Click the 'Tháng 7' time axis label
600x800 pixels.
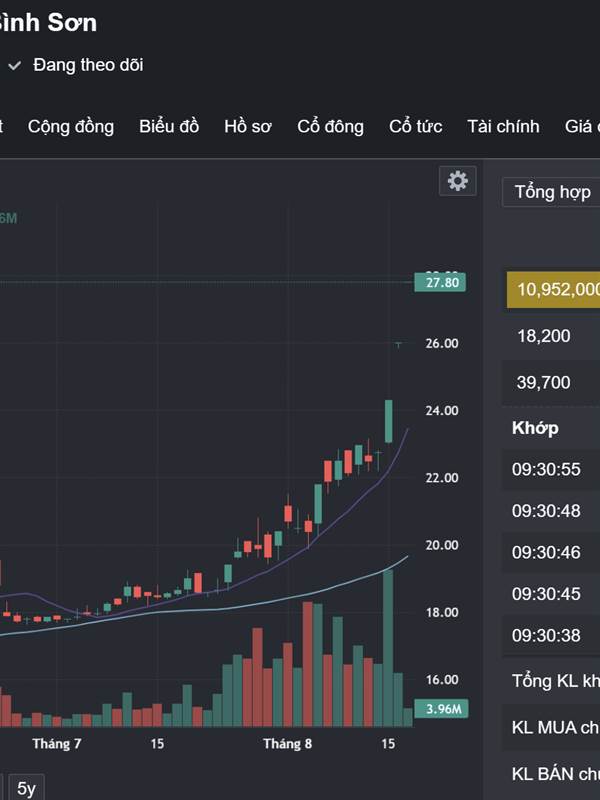click(x=57, y=744)
